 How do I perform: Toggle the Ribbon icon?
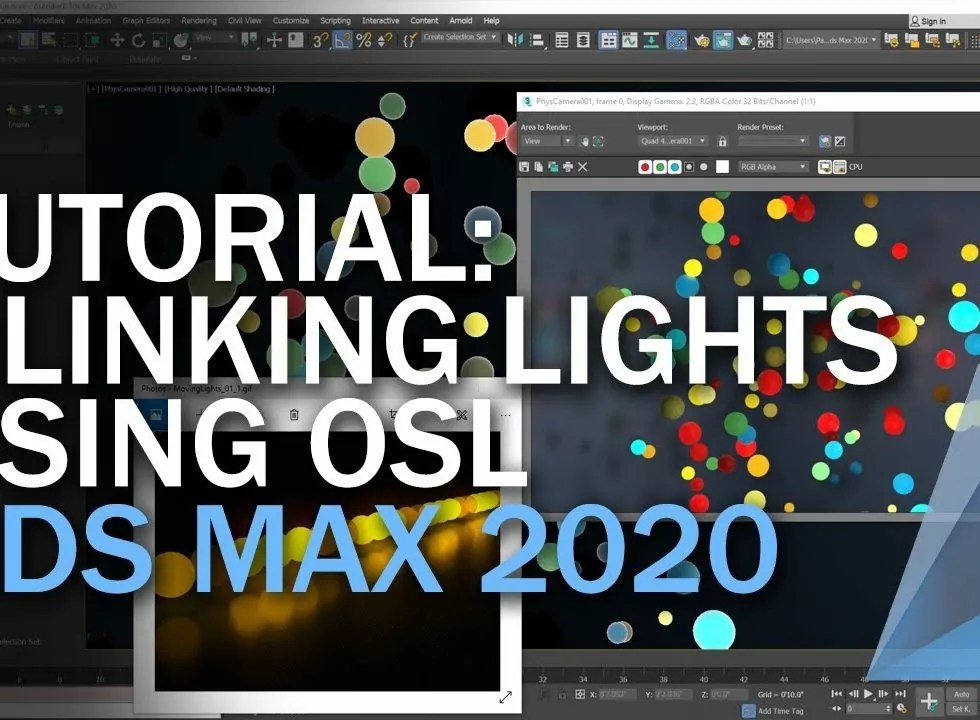[608, 41]
